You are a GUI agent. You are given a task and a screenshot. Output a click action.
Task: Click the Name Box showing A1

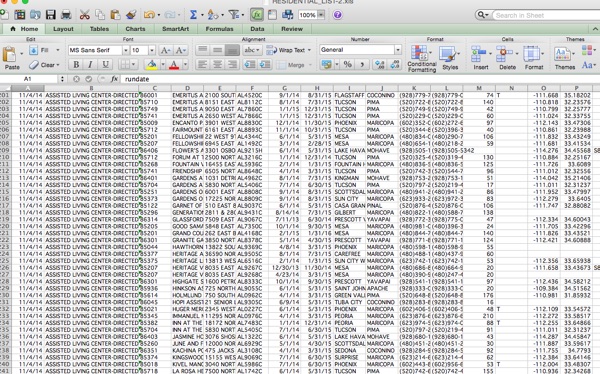point(29,79)
